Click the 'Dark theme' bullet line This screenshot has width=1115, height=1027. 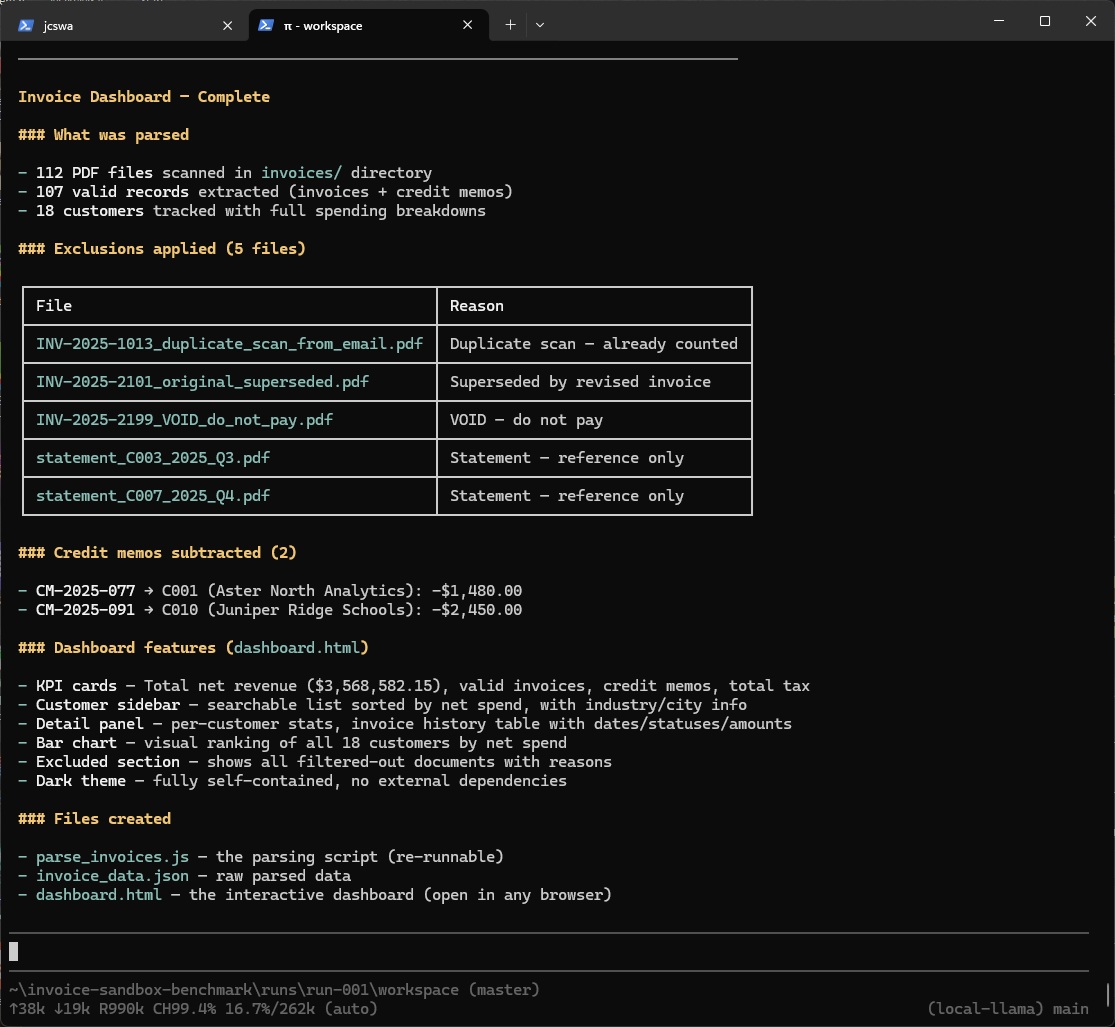click(x=292, y=781)
